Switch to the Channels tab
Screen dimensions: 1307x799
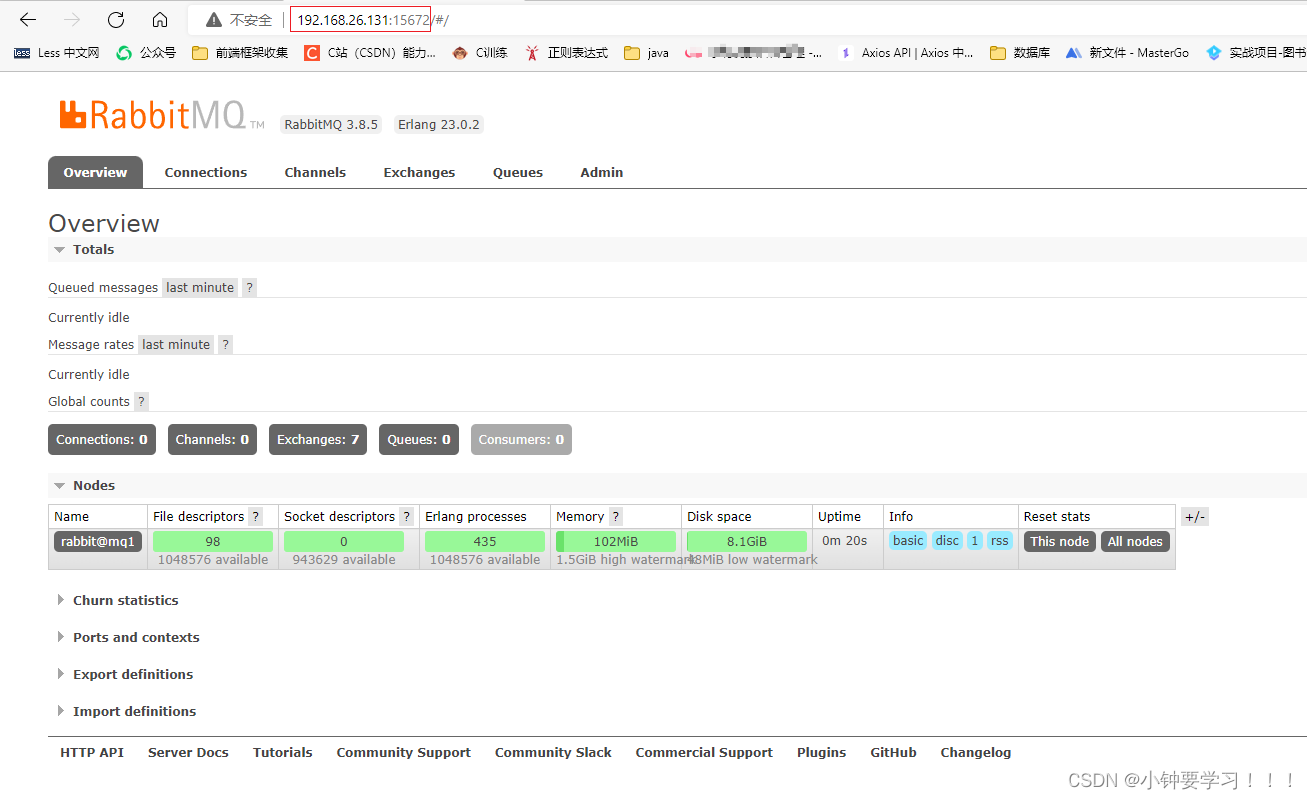(x=315, y=173)
